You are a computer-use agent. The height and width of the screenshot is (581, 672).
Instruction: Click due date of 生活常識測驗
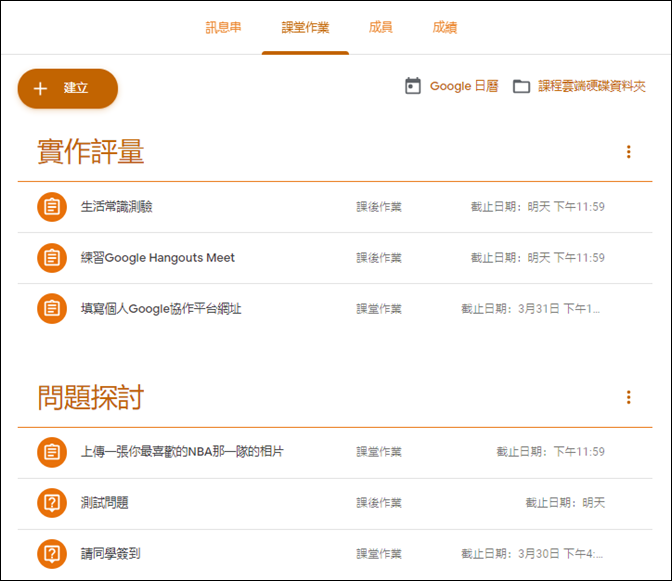[538, 207]
